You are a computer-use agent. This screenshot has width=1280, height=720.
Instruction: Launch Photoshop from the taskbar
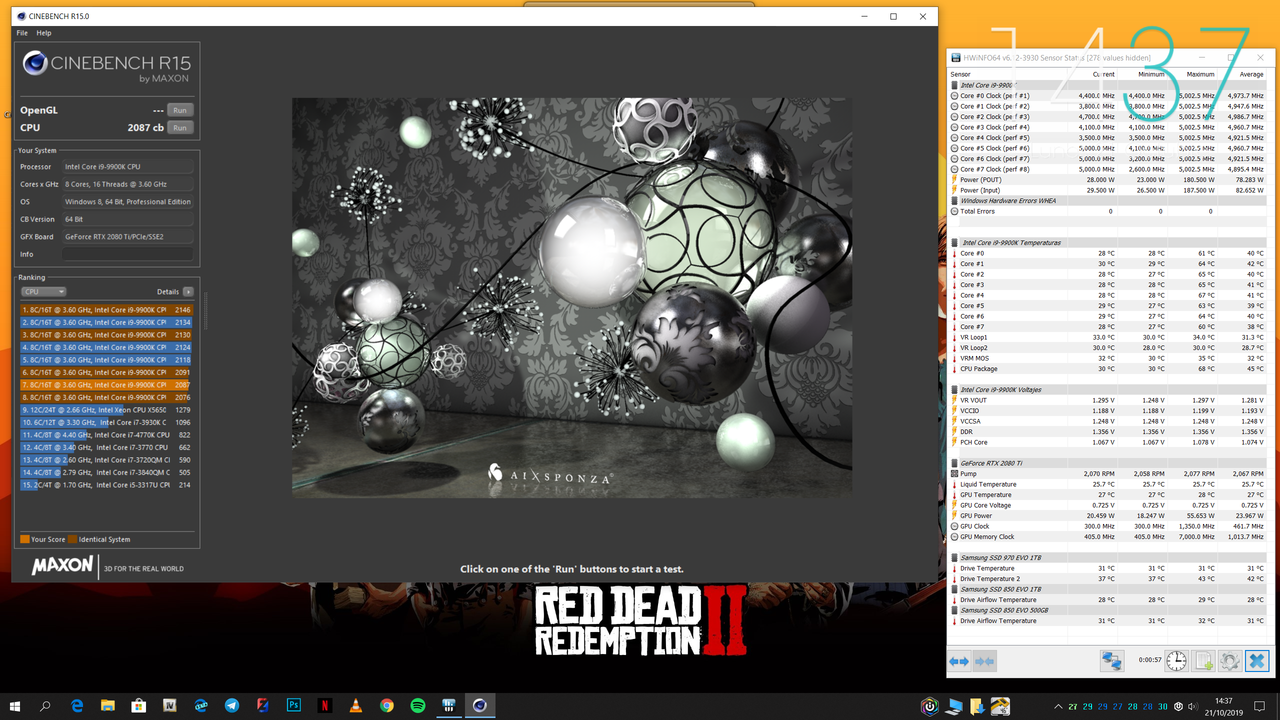coord(293,706)
